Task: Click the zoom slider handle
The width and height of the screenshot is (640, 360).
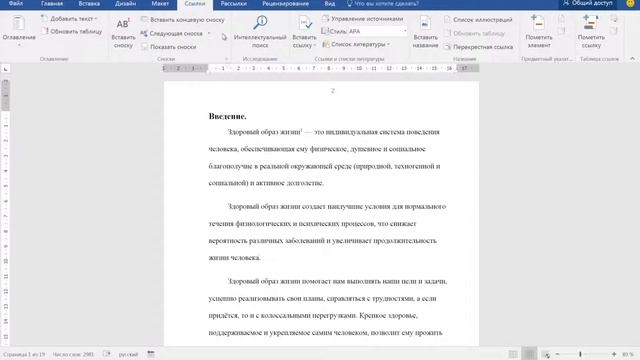Action: click(580, 354)
